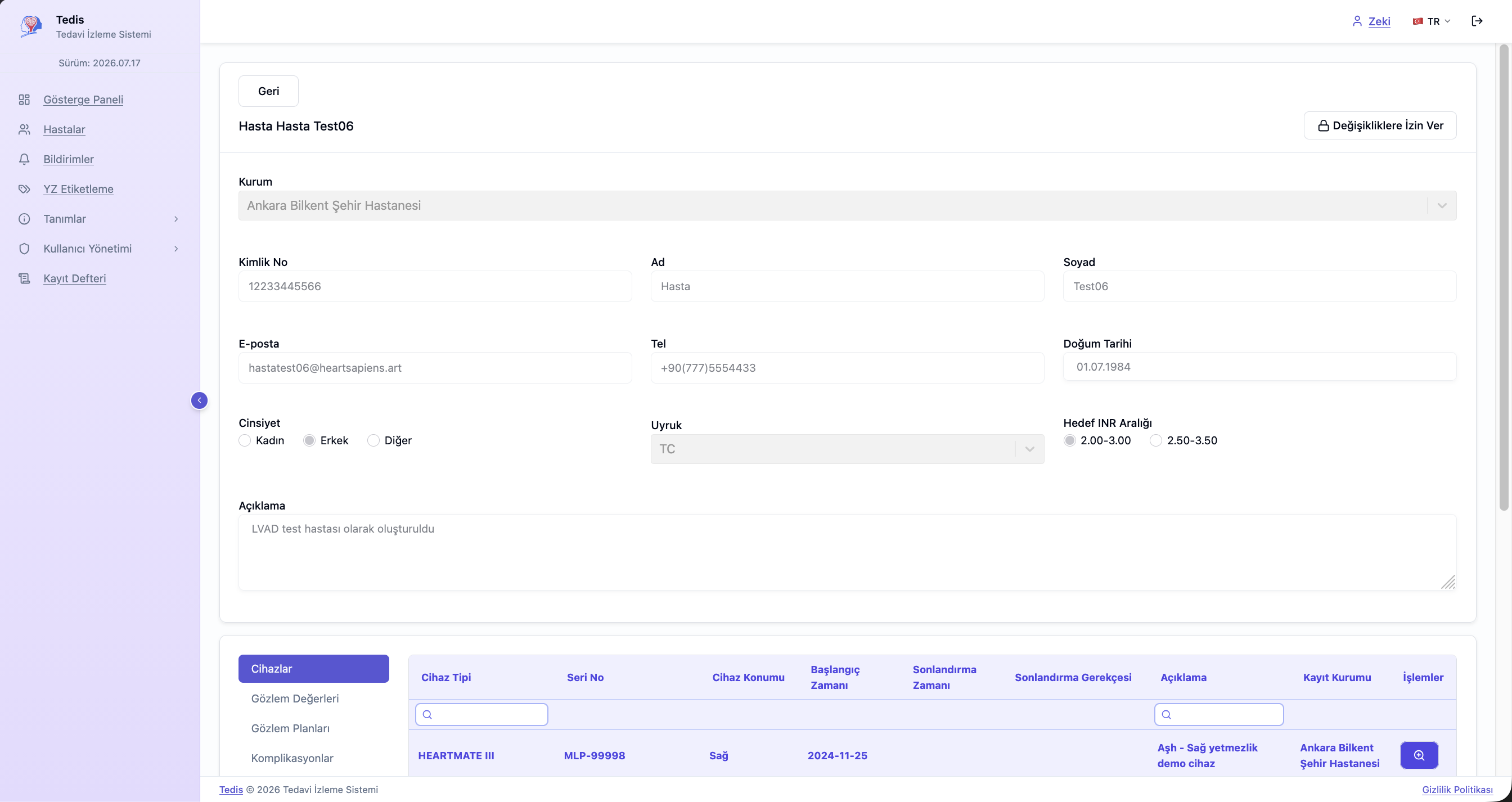Click the Kayıt Defteri log icon
1512x802 pixels.
pos(24,279)
